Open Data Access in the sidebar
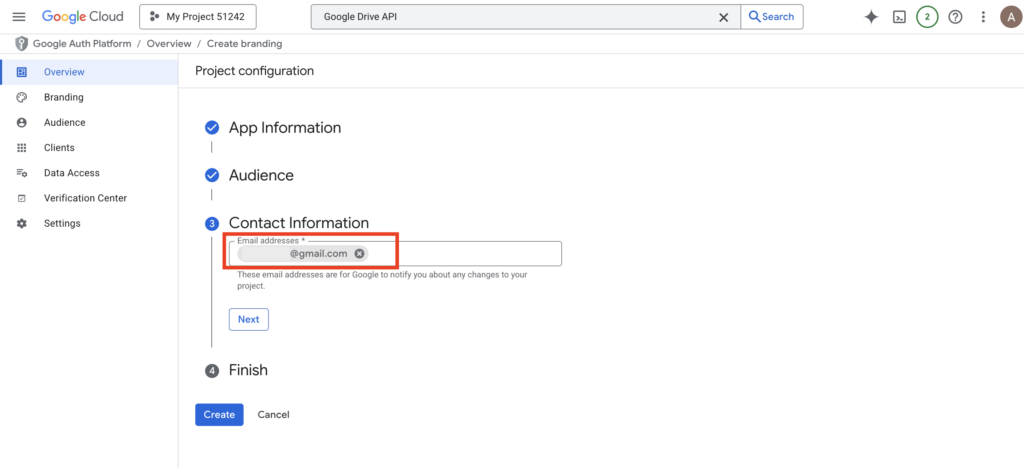The image size is (1024, 468). (71, 173)
